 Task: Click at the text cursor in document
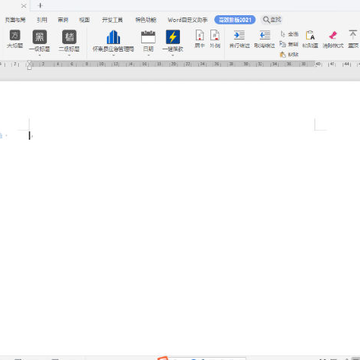coord(29,135)
